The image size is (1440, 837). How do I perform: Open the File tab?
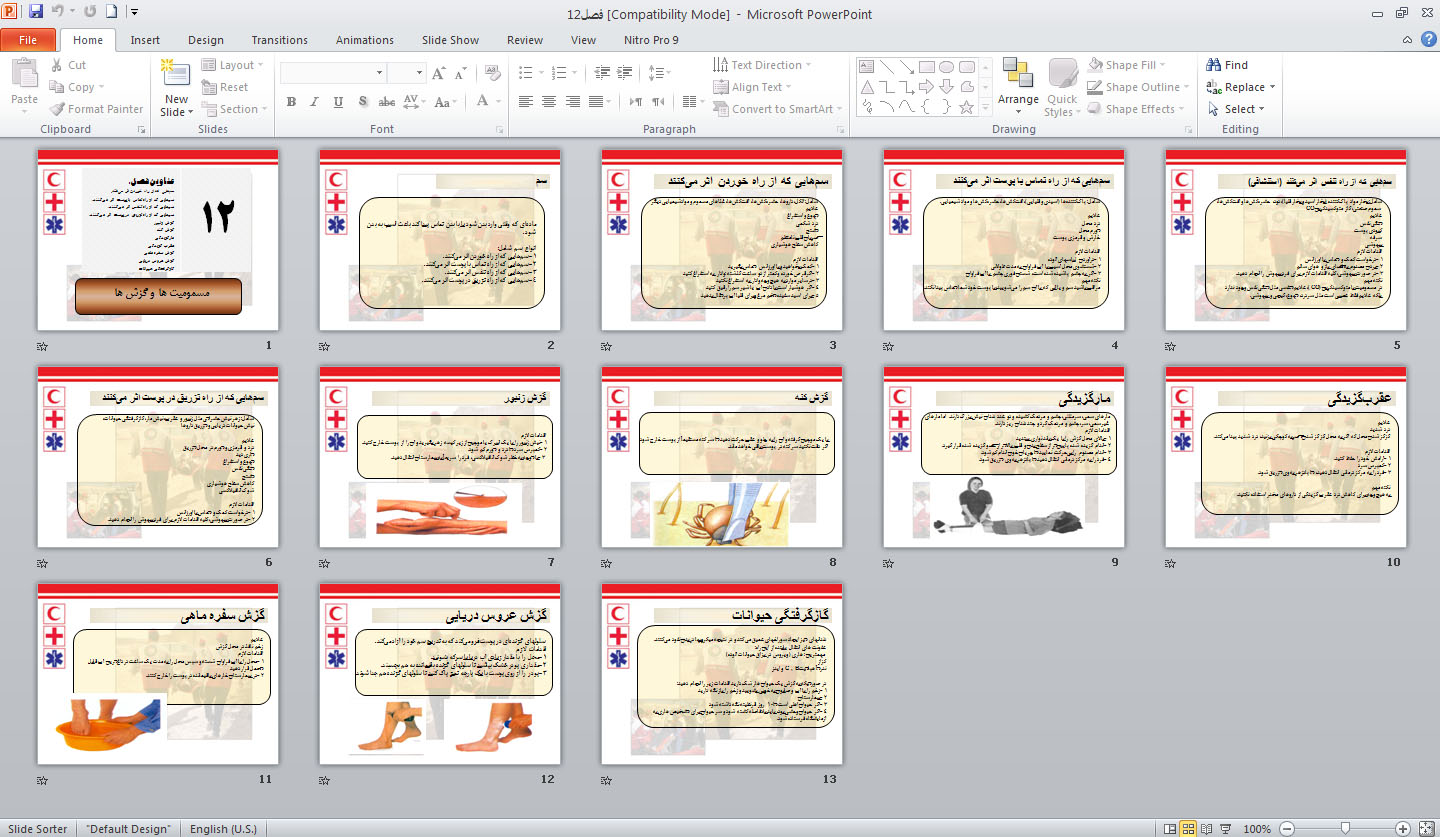[x=28, y=40]
